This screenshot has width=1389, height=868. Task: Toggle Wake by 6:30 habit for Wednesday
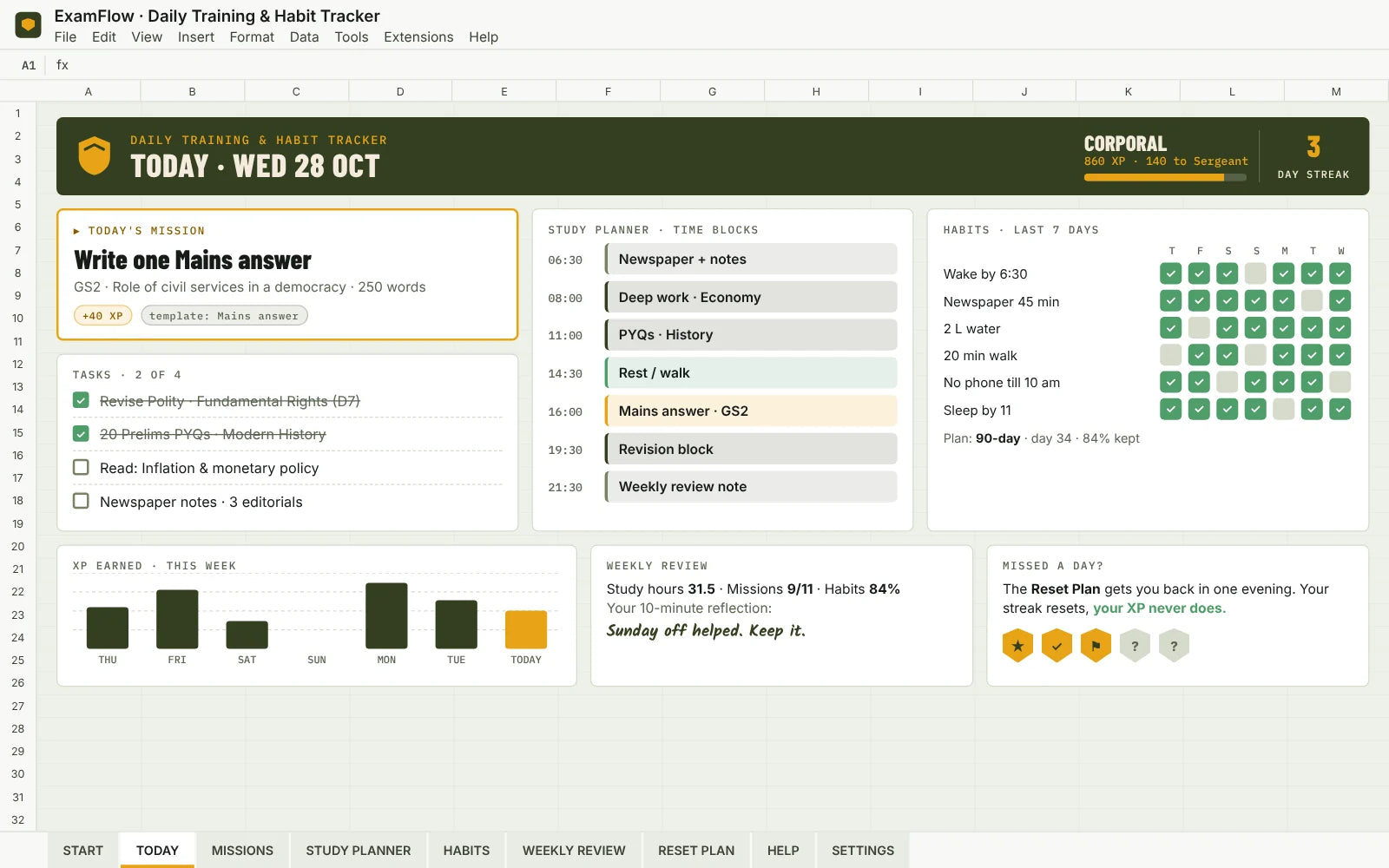[1340, 273]
